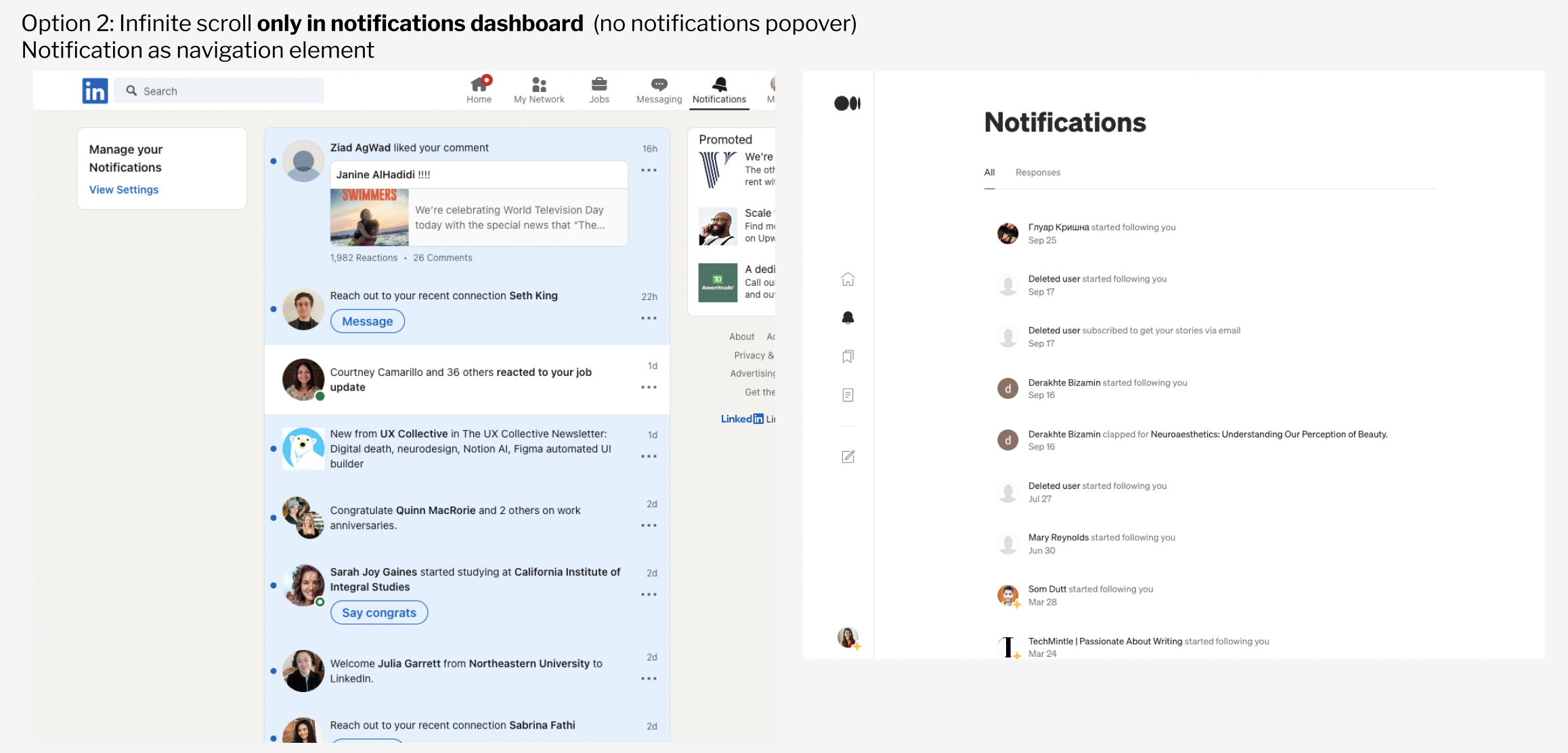Screen dimensions: 1568x753
Task: Click Medium sidebar bell notifications icon
Action: pyautogui.click(x=848, y=318)
